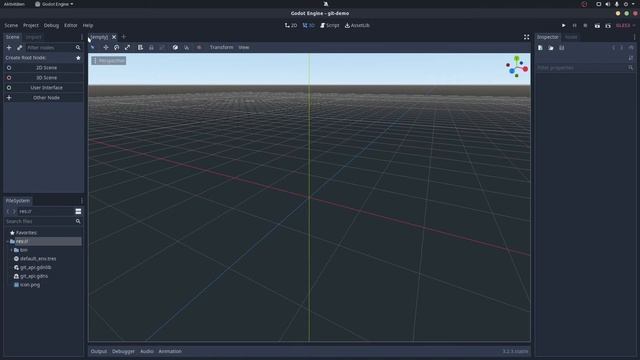The width and height of the screenshot is (640, 360).
Task: Play the edited scene with the clapper icon
Action: pyautogui.click(x=597, y=26)
